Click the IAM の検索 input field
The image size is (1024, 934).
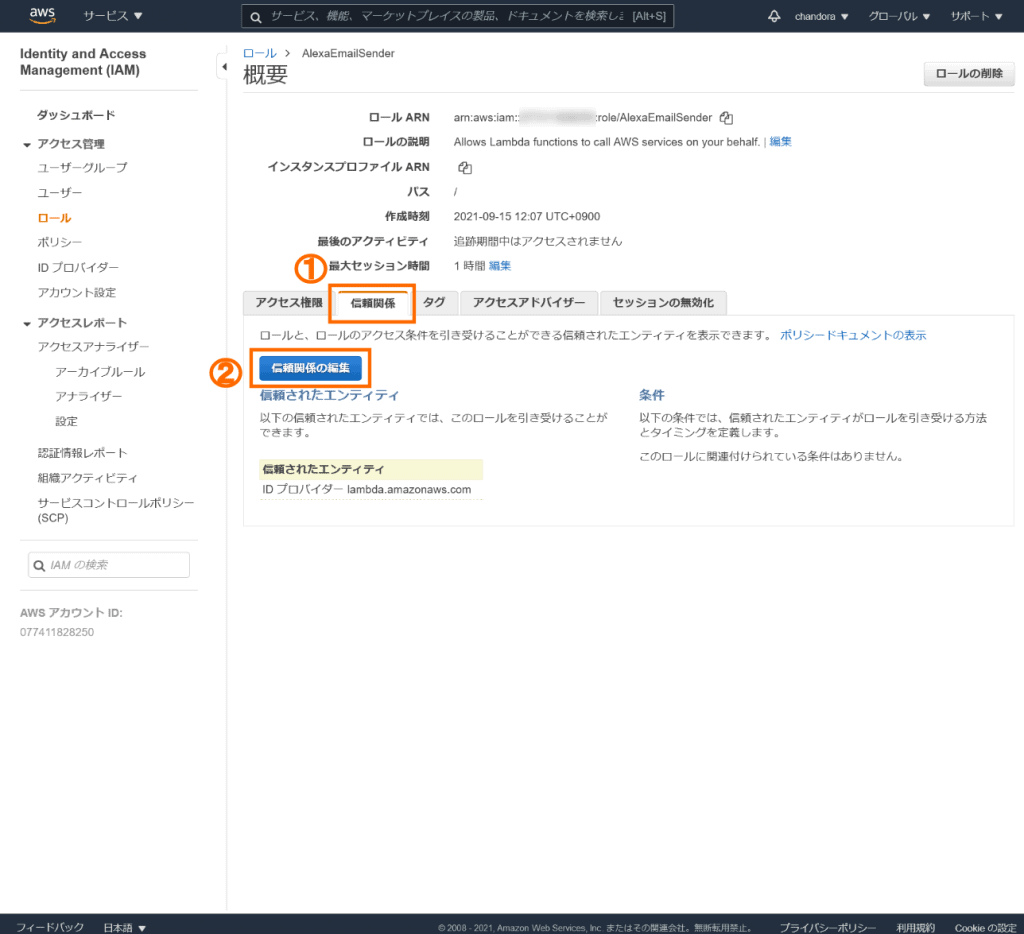[109, 565]
